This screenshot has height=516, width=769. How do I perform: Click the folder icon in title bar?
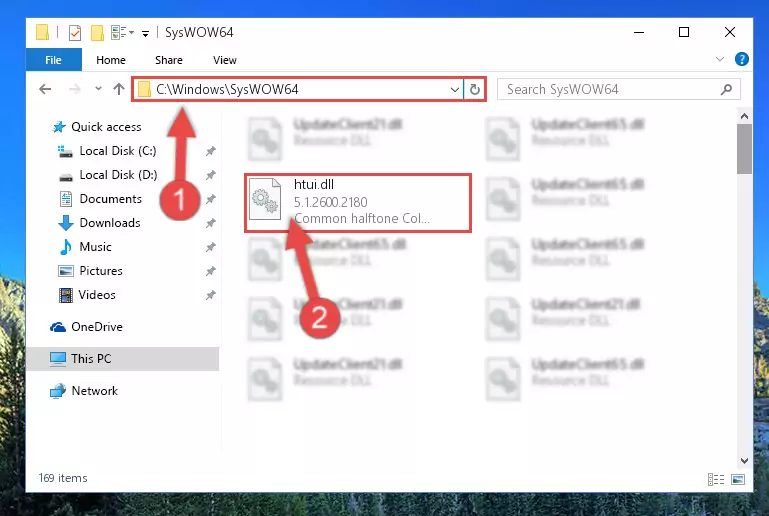click(x=43, y=32)
